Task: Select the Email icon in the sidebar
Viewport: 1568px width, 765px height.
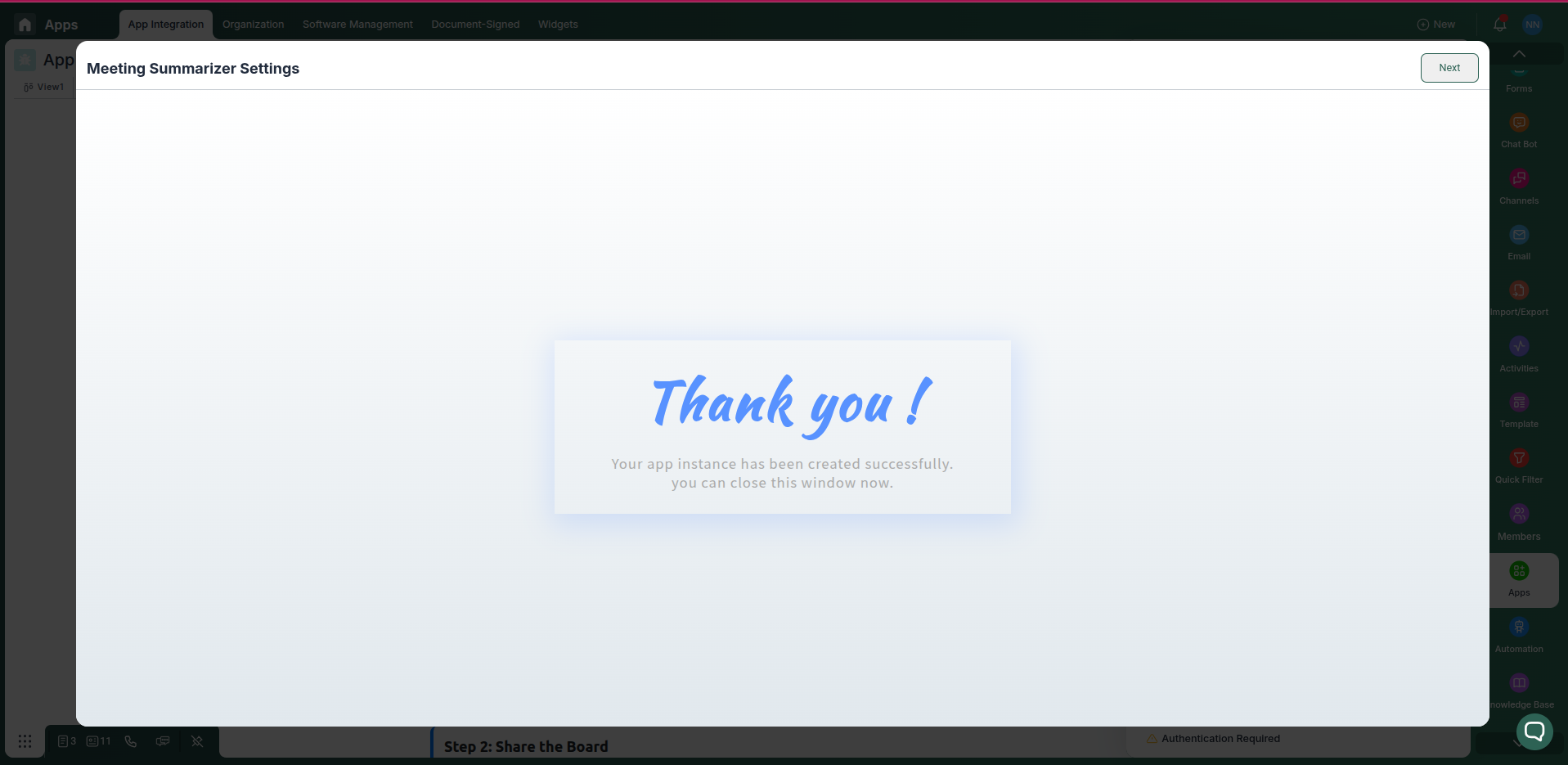Action: click(1518, 236)
